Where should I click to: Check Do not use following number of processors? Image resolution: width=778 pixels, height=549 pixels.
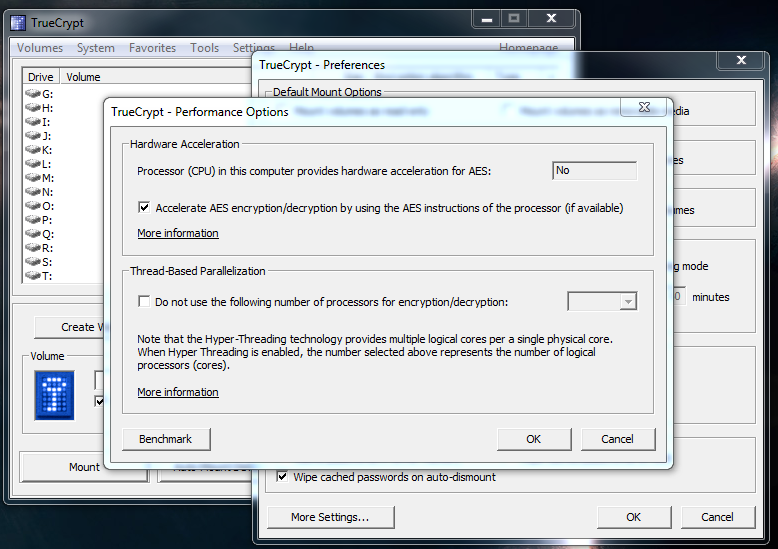[144, 301]
